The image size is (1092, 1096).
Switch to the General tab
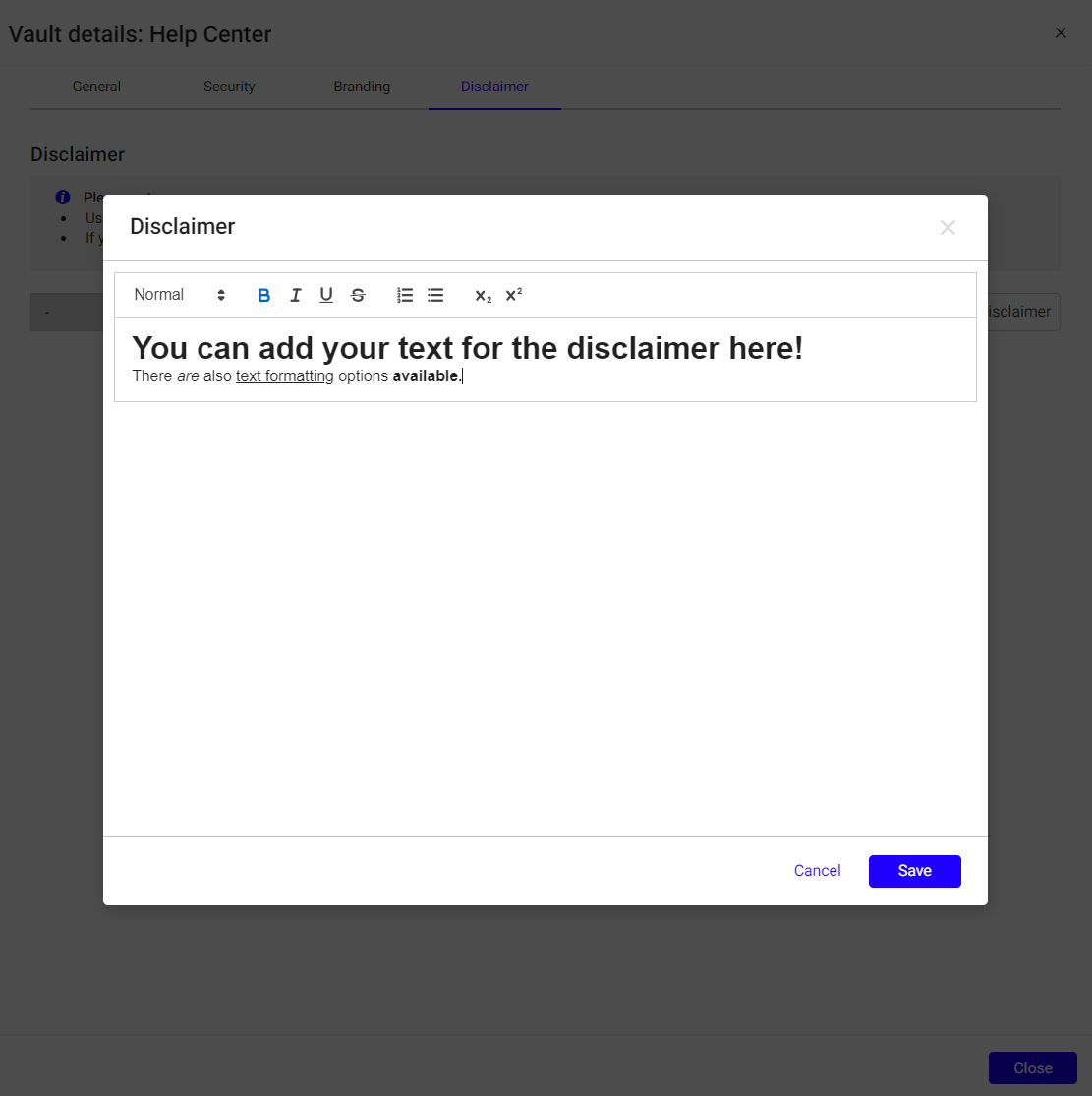96,87
